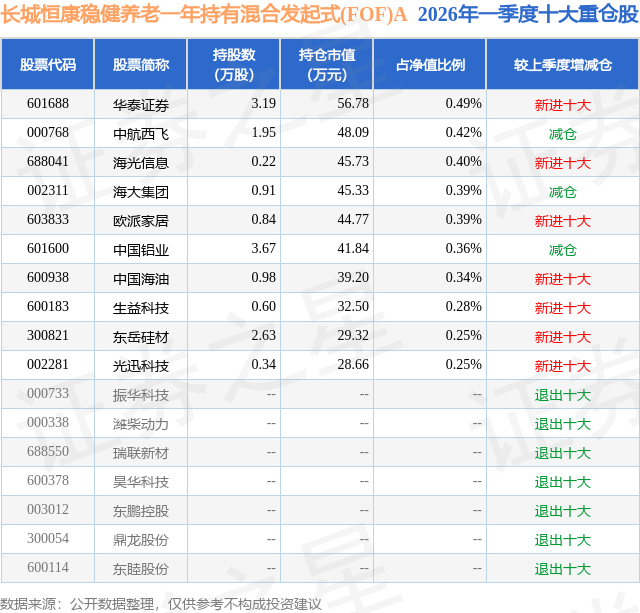640x613 pixels.
Task: Click shares value 0.22 for 海光信息
Action: coord(263,162)
